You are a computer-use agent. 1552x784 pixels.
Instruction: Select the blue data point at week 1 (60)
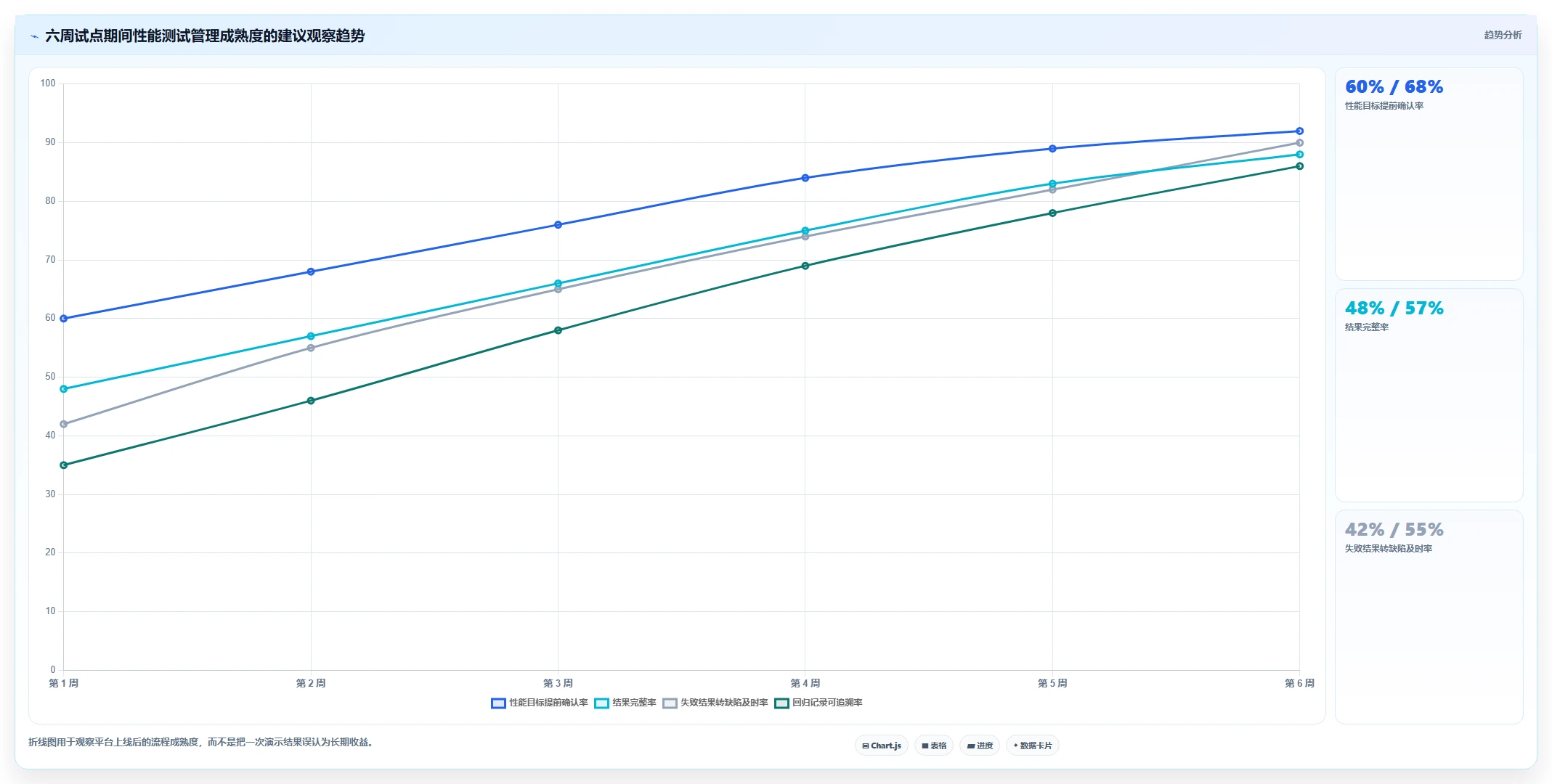tap(64, 319)
